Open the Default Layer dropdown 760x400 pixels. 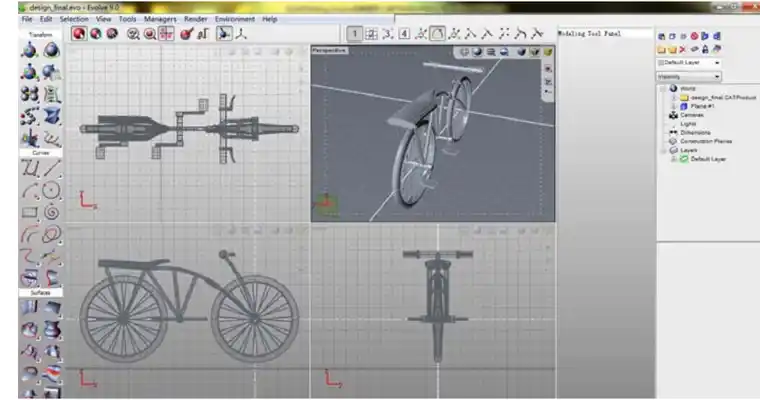[689, 63]
